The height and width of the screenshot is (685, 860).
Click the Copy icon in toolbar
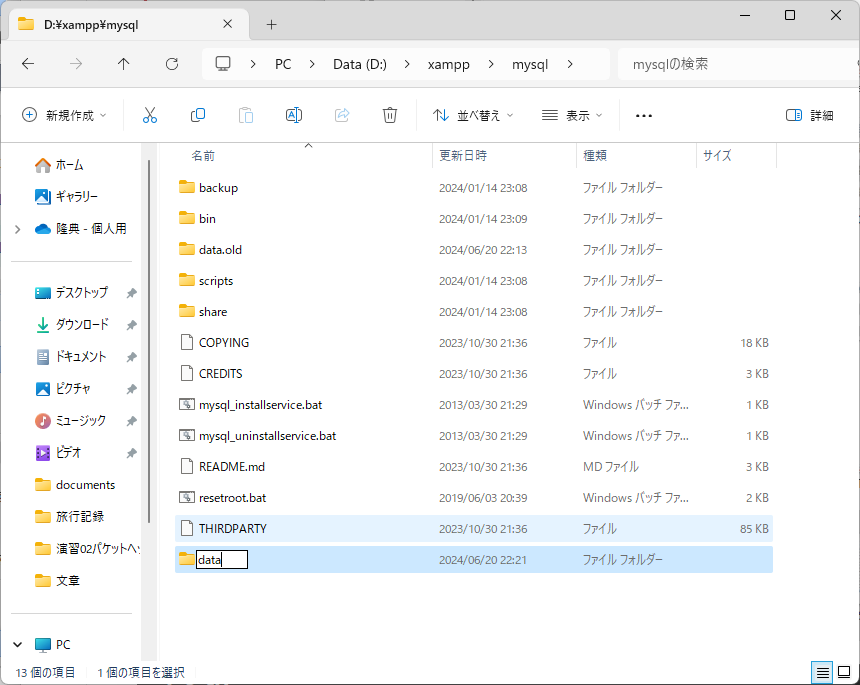pyautogui.click(x=198, y=116)
